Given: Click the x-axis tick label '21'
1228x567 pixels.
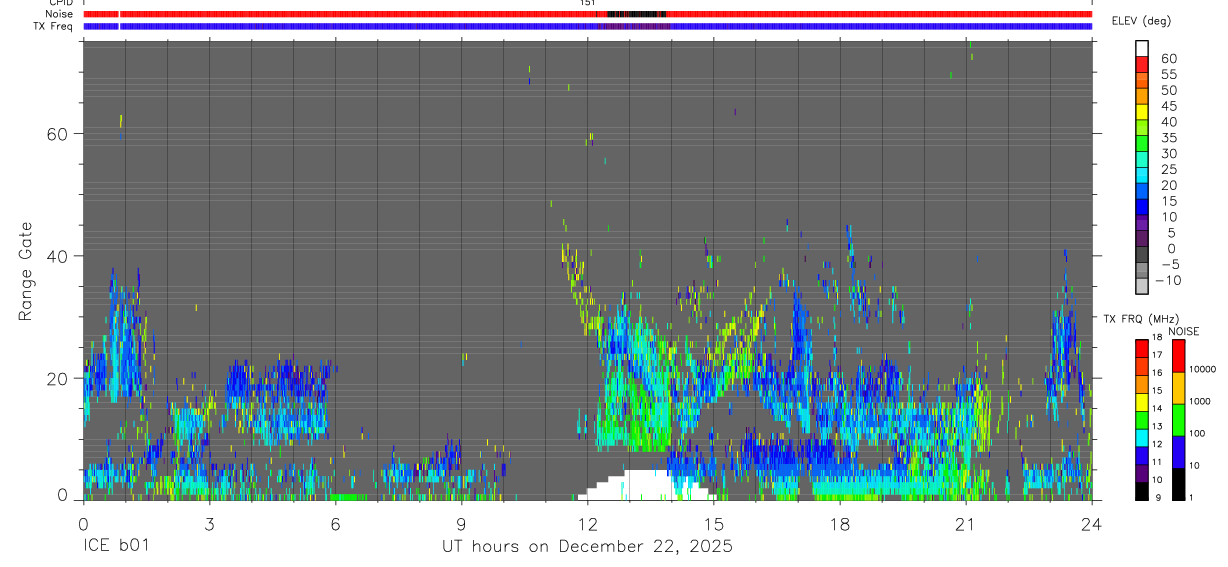Looking at the screenshot, I should tap(965, 524).
